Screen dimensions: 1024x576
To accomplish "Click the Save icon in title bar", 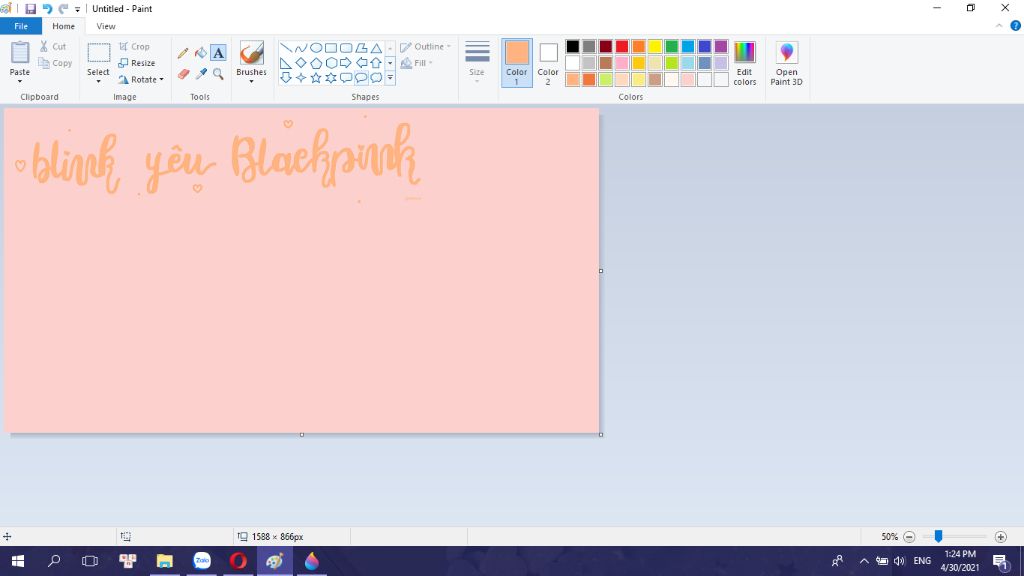I will (x=31, y=8).
